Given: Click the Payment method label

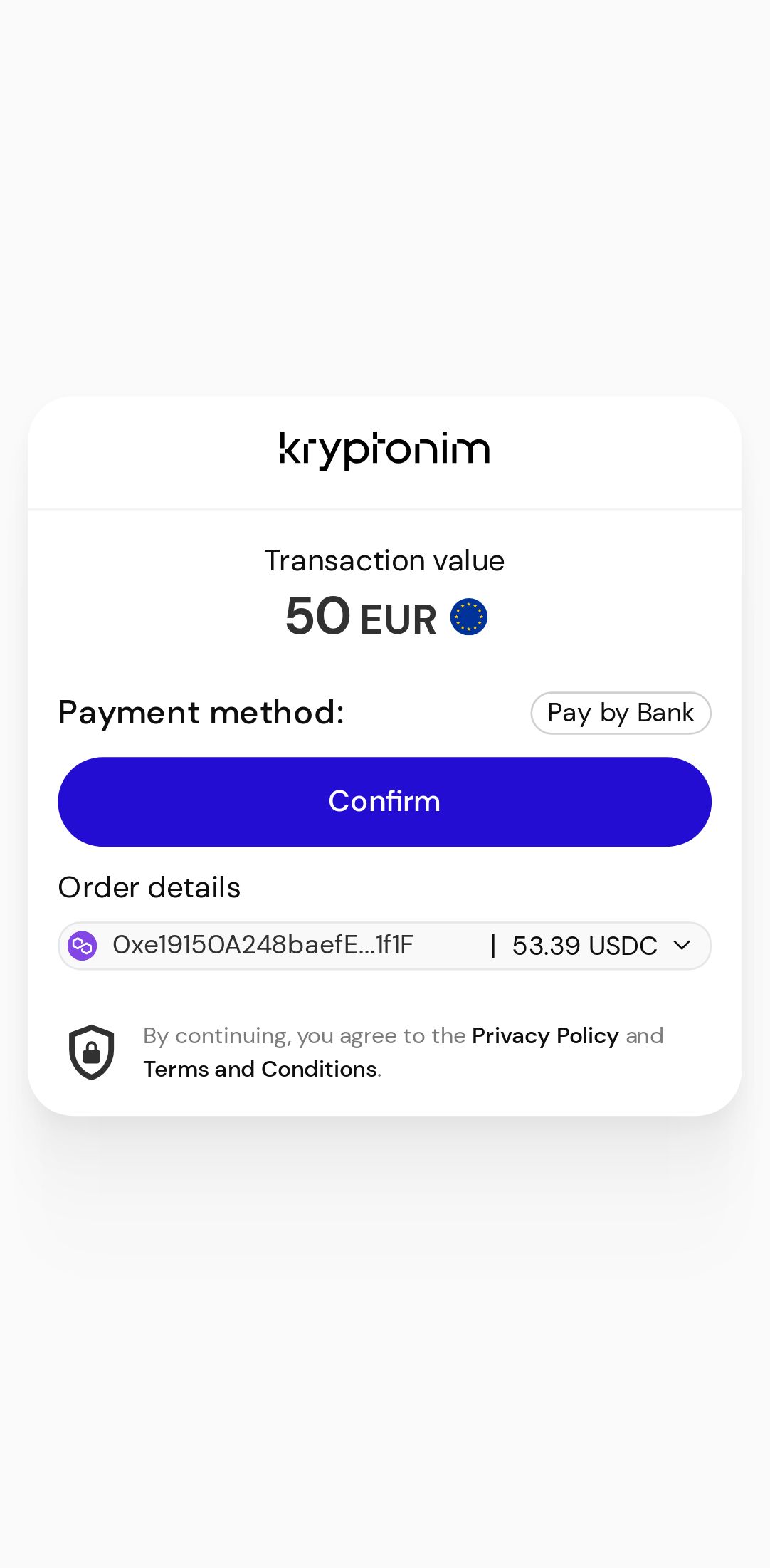Looking at the screenshot, I should (201, 713).
